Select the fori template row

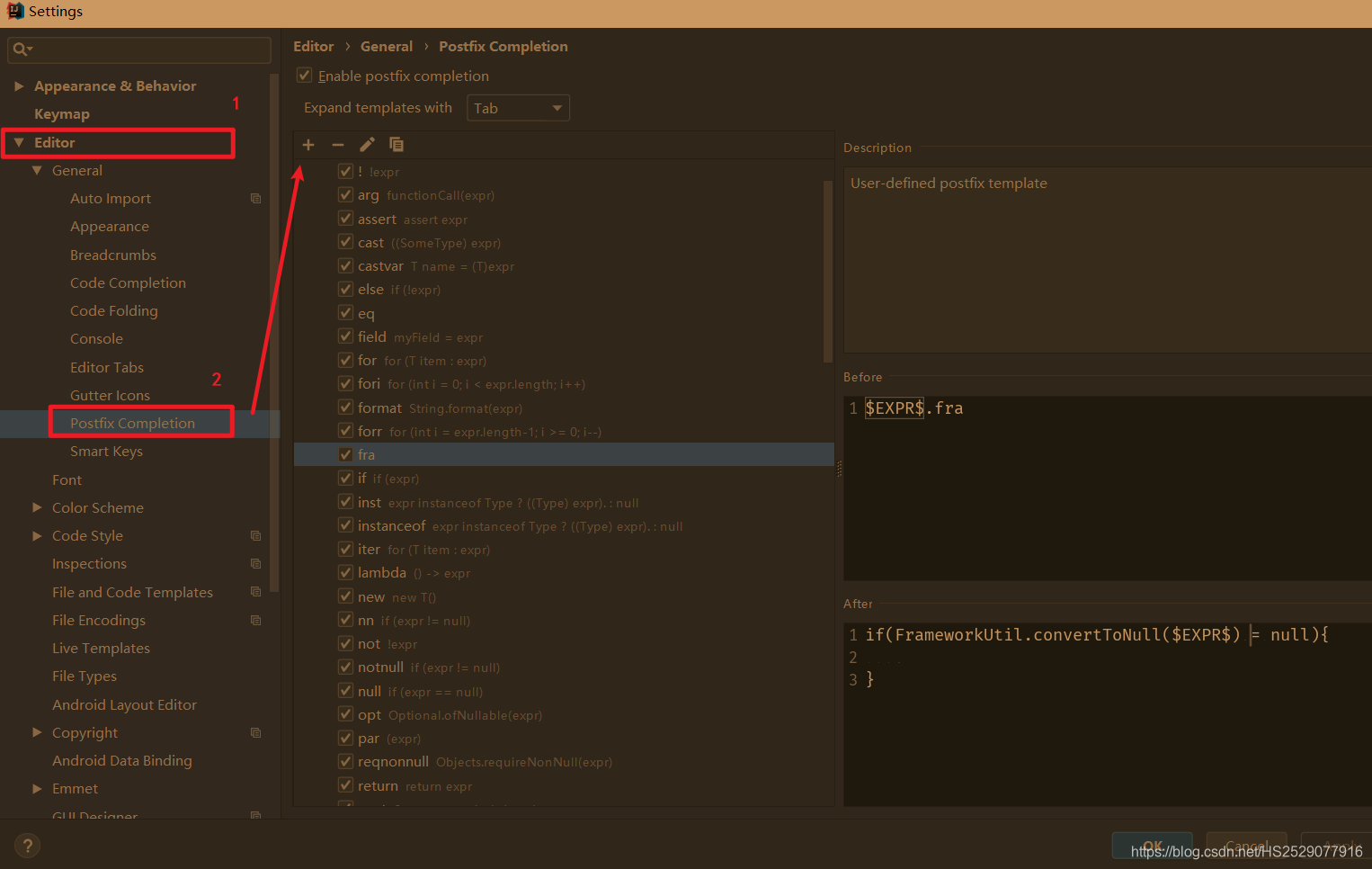[x=564, y=384]
